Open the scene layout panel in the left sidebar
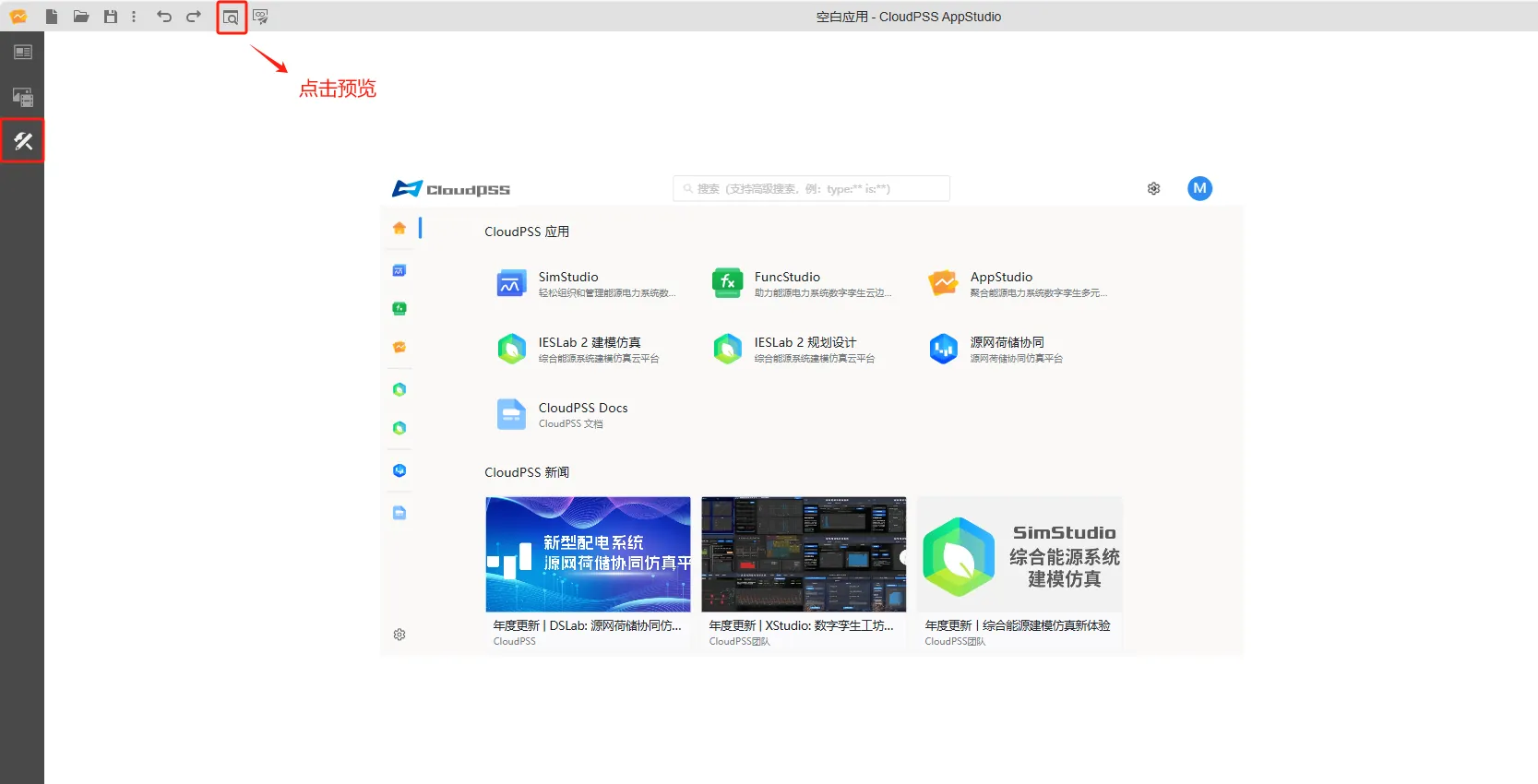Image resolution: width=1538 pixels, height=784 pixels. [x=23, y=53]
